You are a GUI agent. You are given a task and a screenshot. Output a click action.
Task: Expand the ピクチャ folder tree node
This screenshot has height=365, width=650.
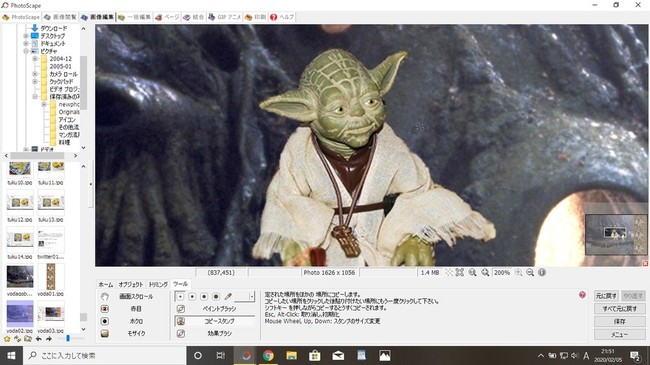(x=26, y=51)
